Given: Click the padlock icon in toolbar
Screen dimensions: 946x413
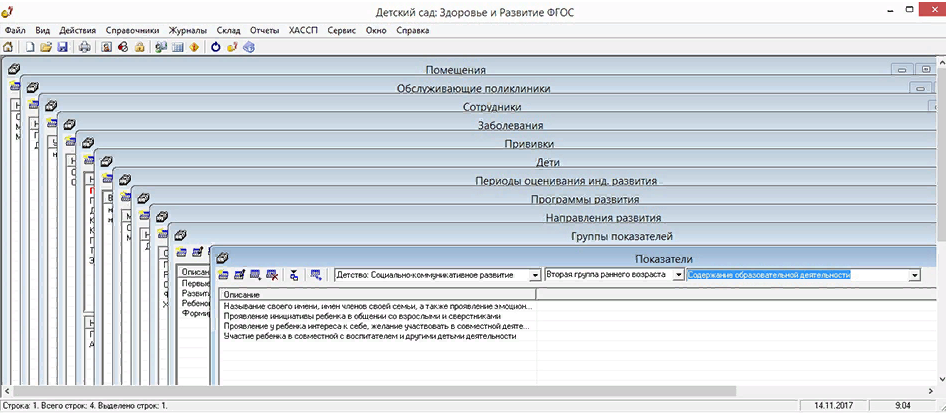Looking at the screenshot, I should pyautogui.click(x=141, y=47).
